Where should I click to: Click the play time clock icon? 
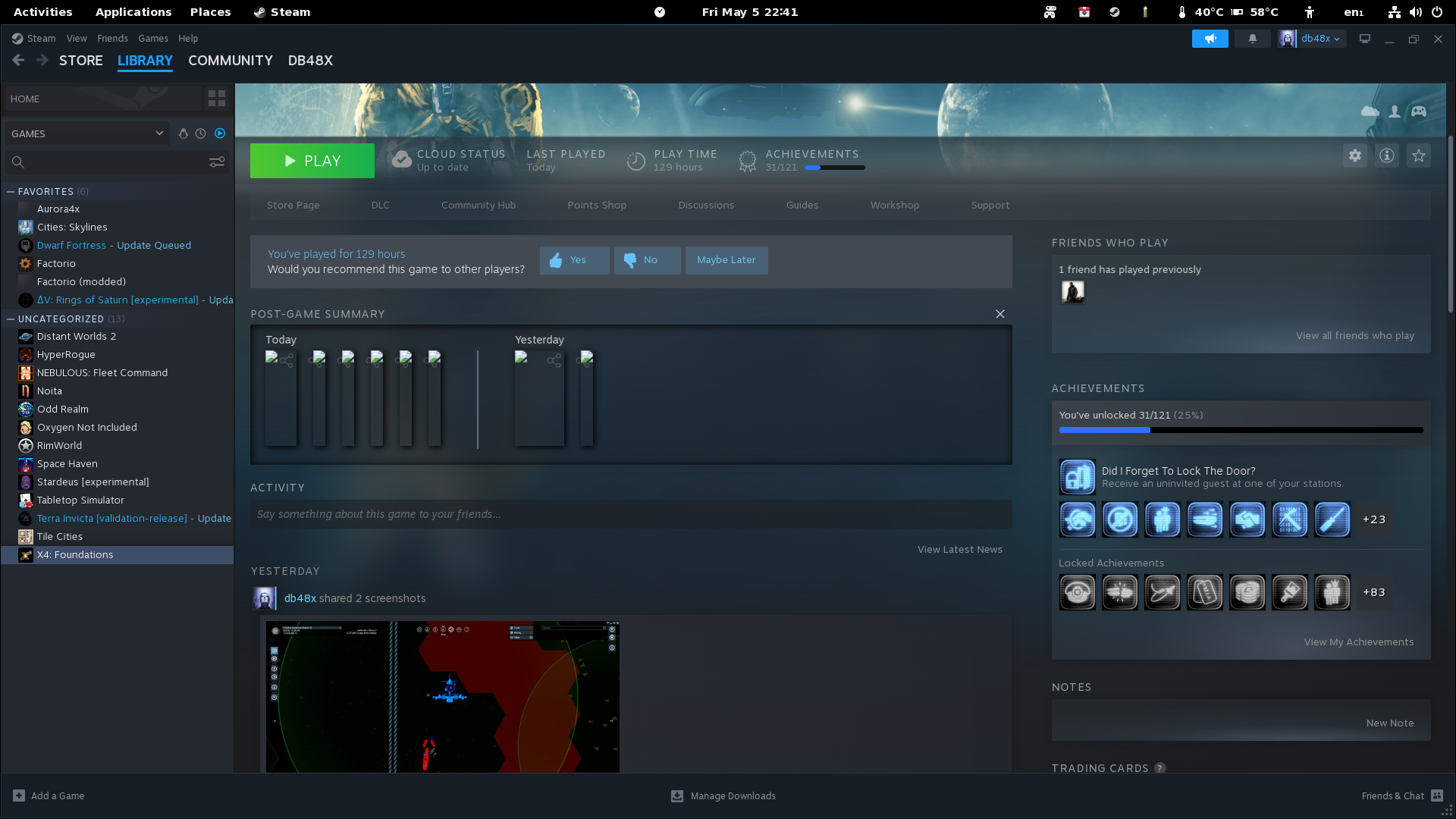(636, 161)
